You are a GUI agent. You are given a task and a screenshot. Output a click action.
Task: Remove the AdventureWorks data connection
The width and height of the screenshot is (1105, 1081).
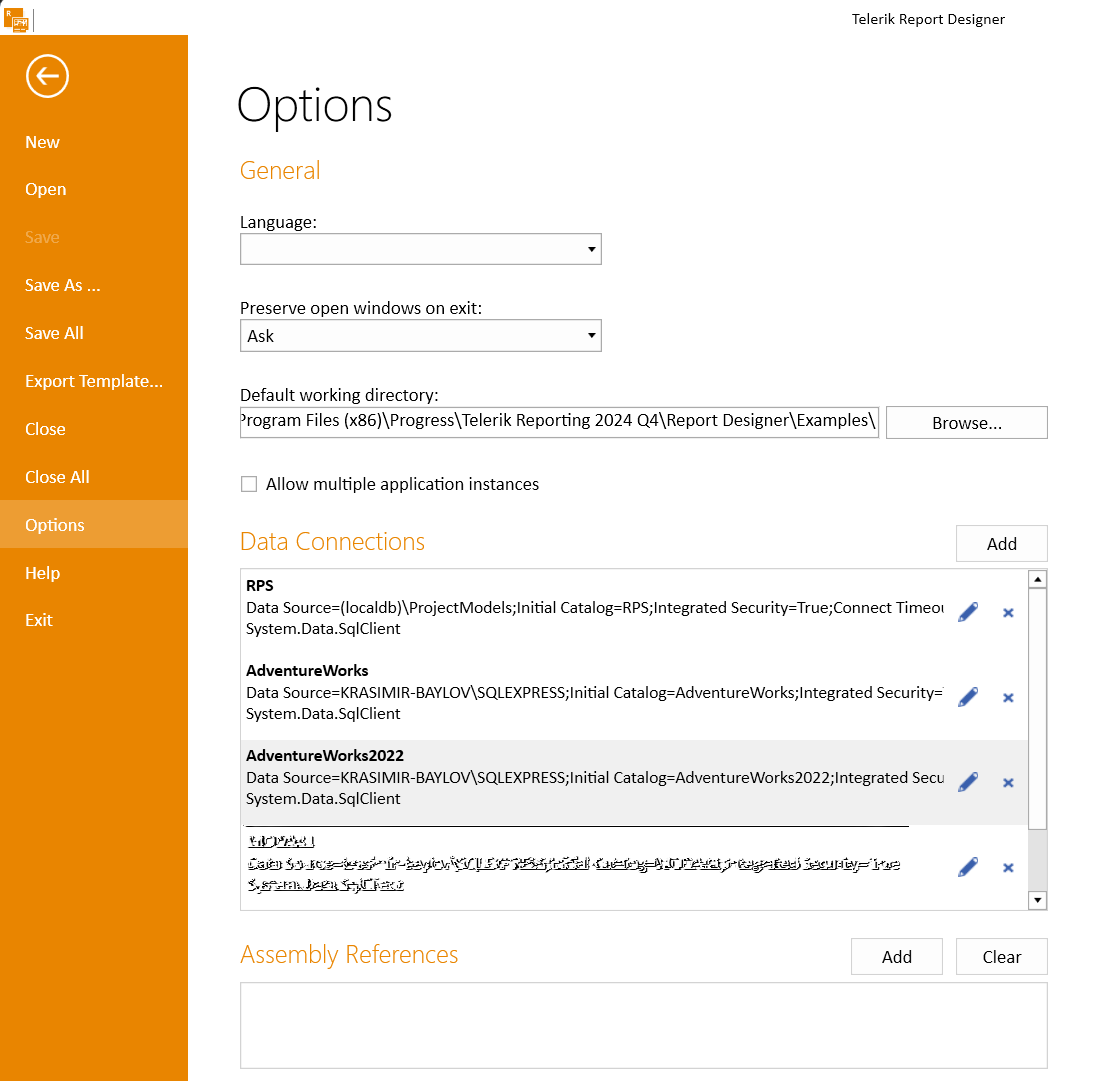1008,697
